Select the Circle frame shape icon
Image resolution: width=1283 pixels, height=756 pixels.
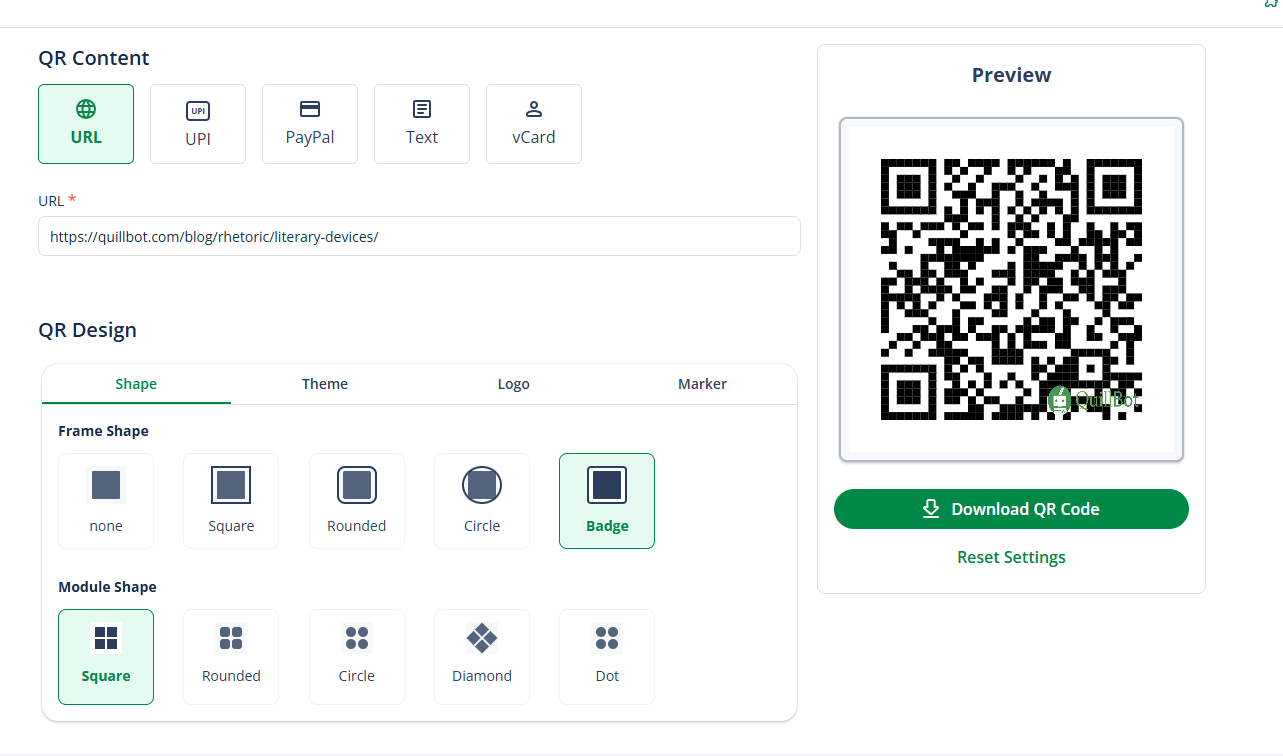482,486
